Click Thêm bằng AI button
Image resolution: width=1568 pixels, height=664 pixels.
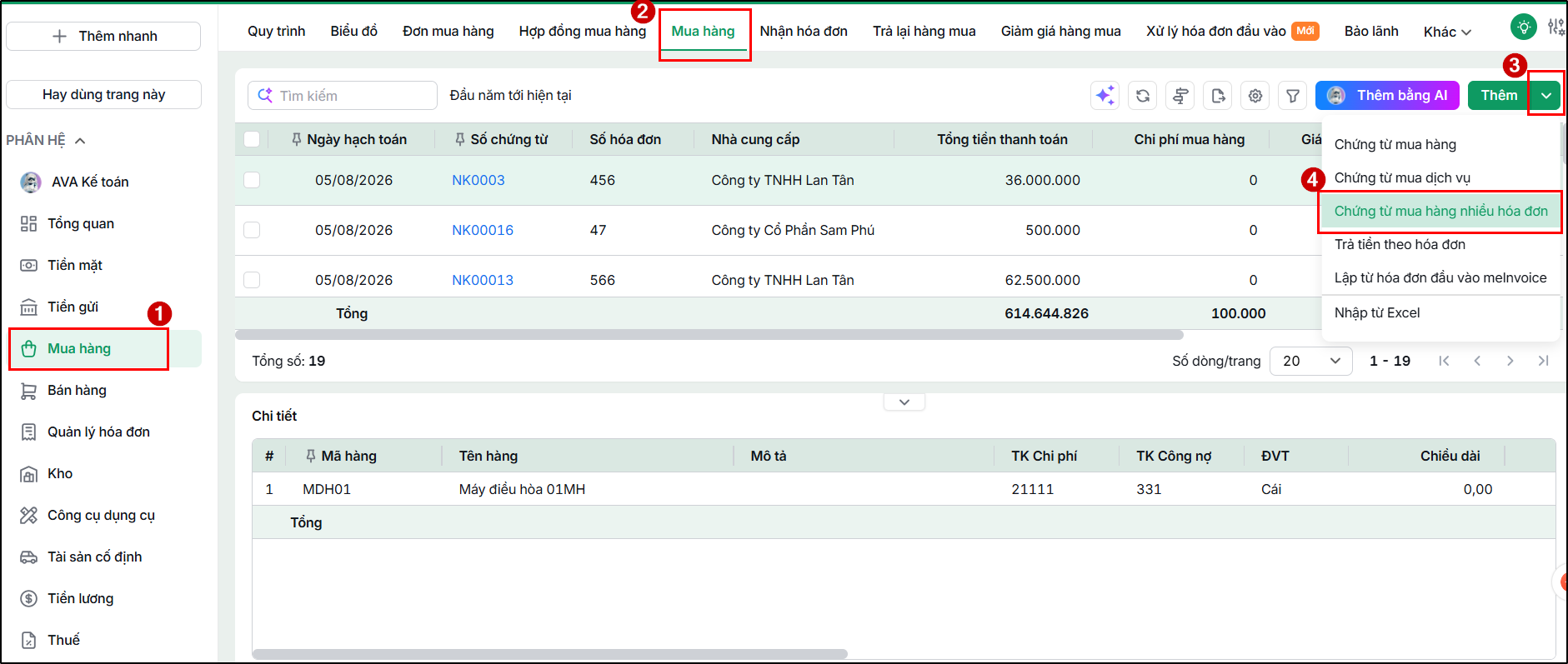click(x=1387, y=95)
